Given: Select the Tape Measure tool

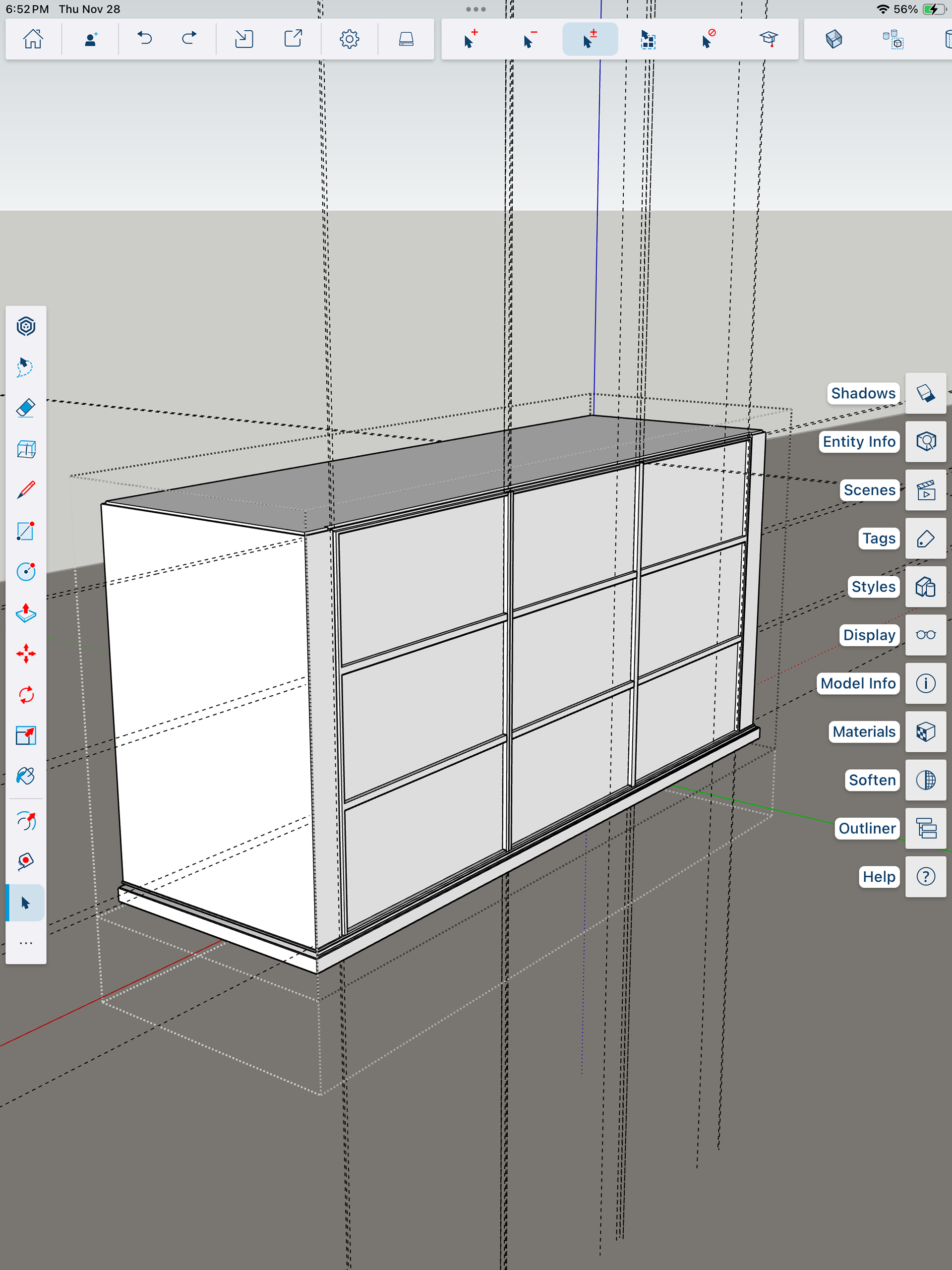Looking at the screenshot, I should (x=26, y=861).
